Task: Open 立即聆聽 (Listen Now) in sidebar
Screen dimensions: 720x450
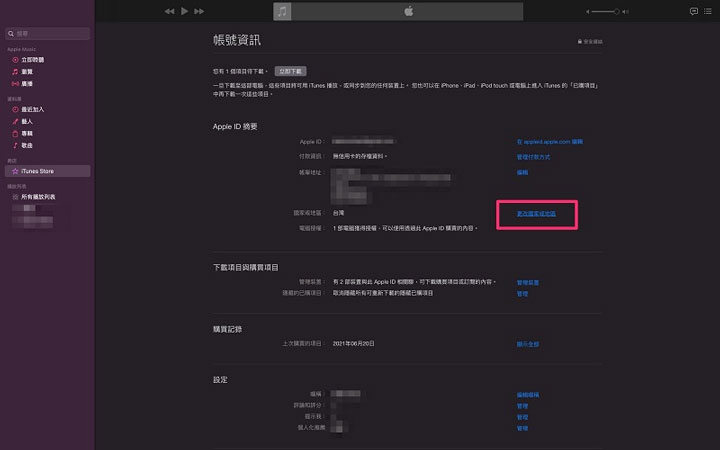Action: 33,60
